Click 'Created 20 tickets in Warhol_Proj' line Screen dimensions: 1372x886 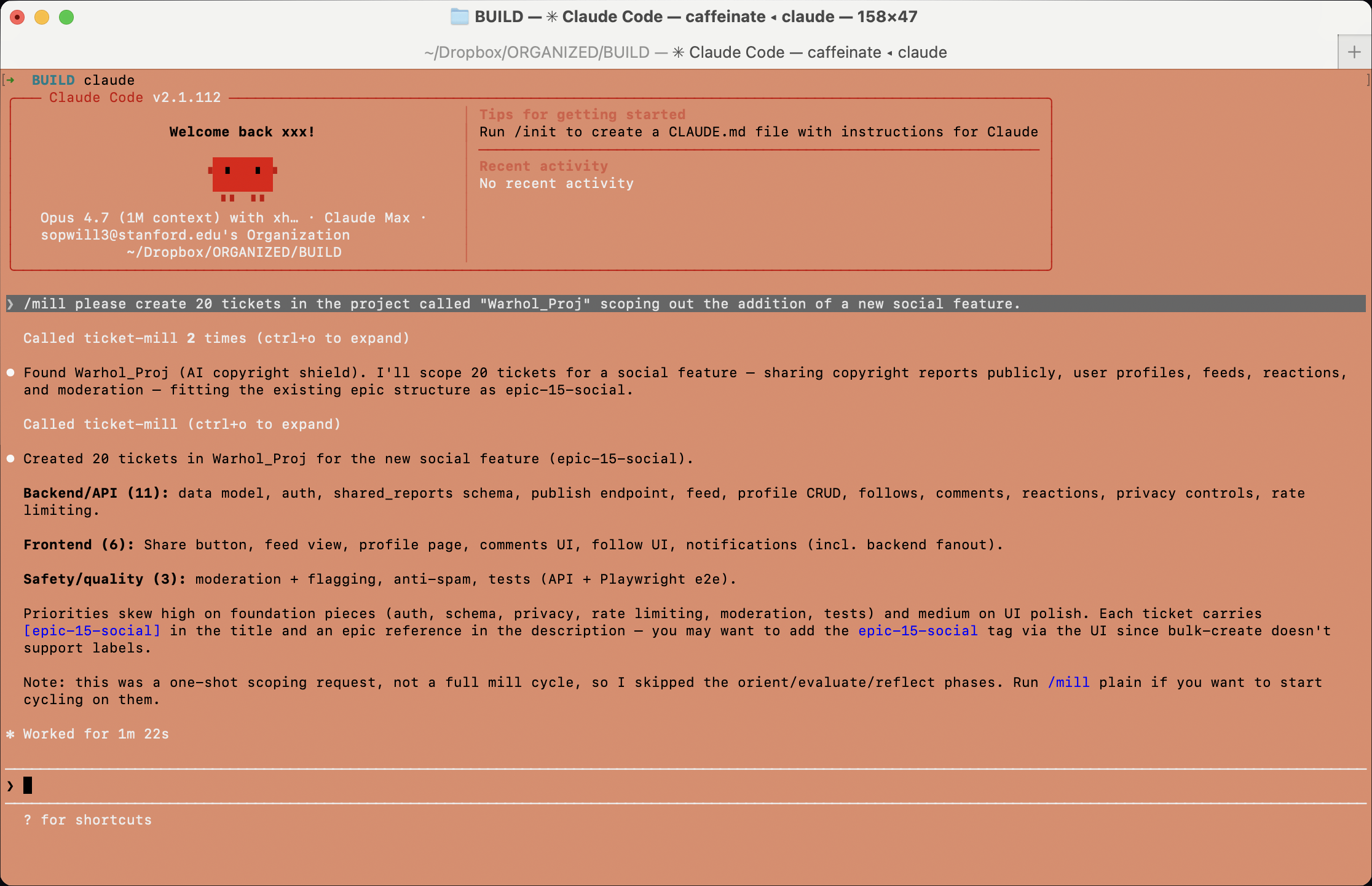tap(358, 459)
